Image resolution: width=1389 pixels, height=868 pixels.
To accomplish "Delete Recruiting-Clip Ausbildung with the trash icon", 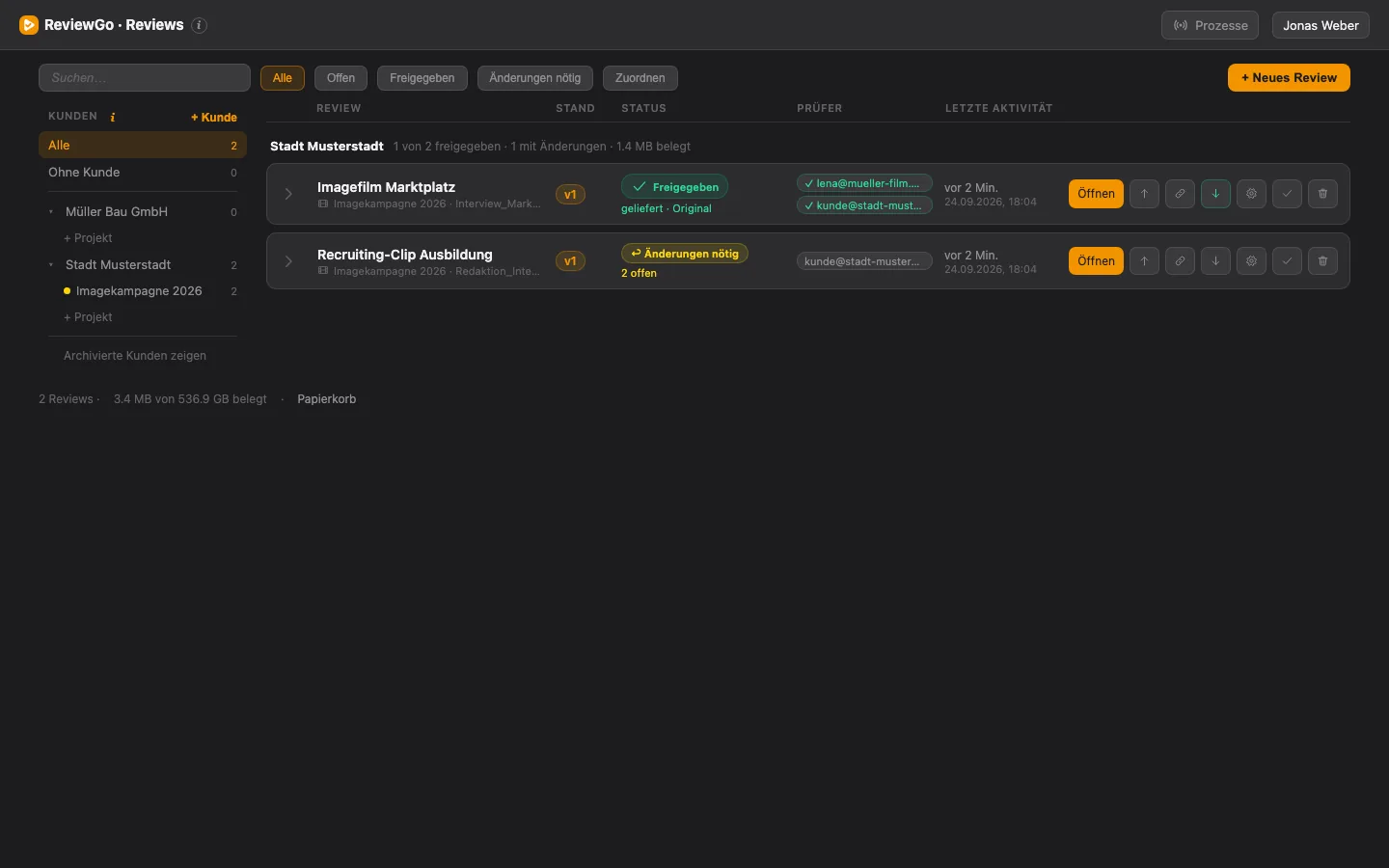I will [x=1322, y=261].
